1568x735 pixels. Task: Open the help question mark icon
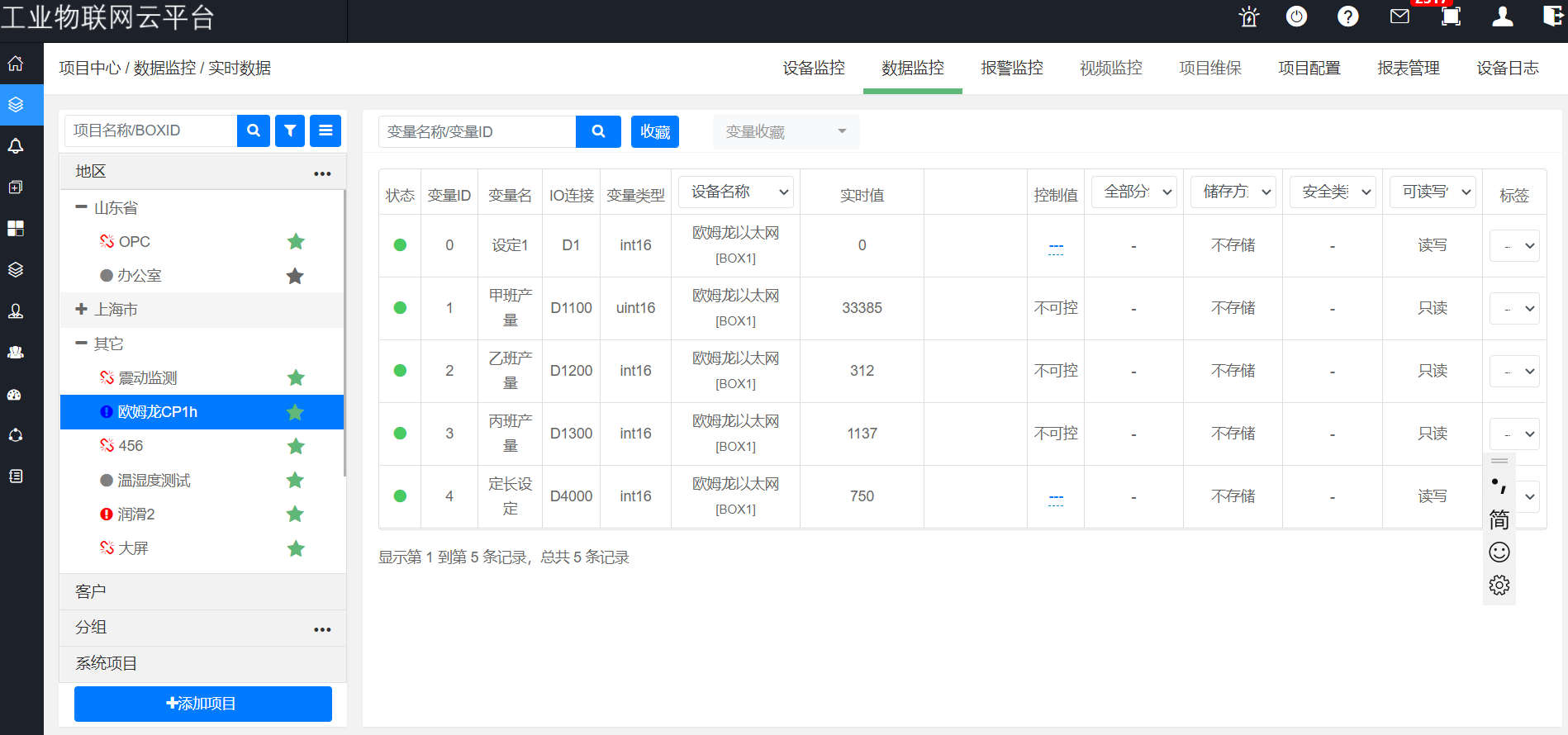point(1348,17)
